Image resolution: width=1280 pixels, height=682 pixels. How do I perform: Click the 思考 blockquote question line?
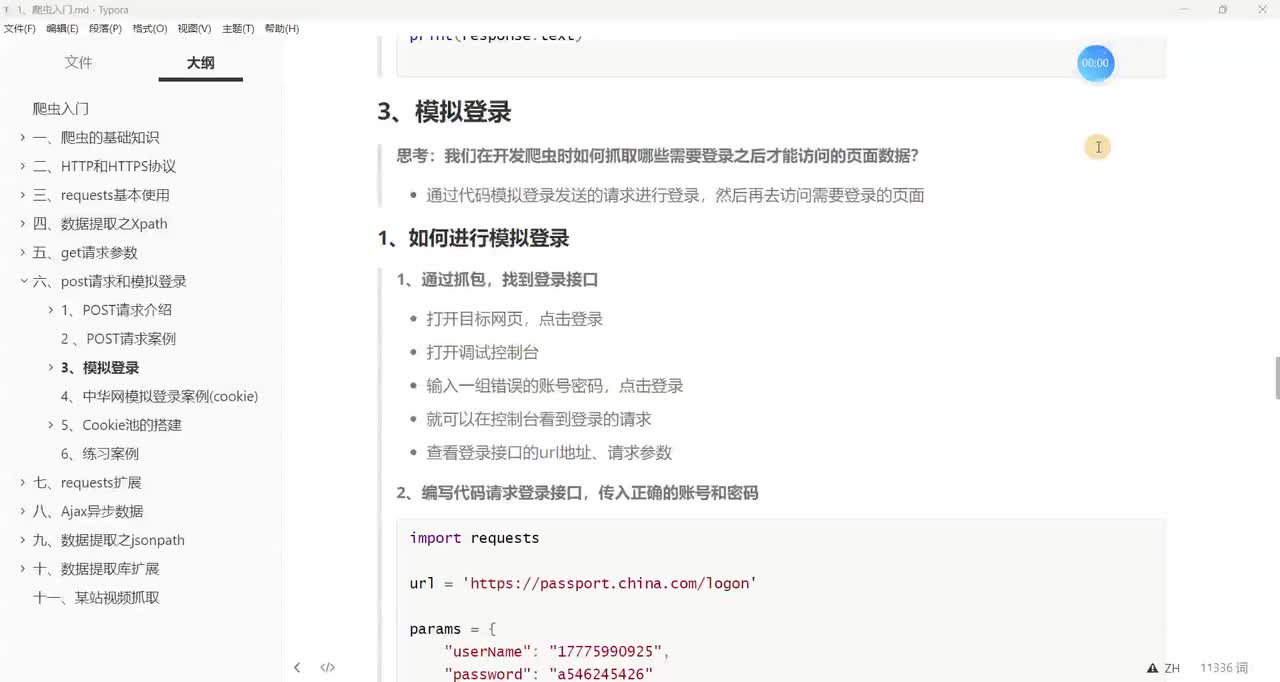[658, 155]
